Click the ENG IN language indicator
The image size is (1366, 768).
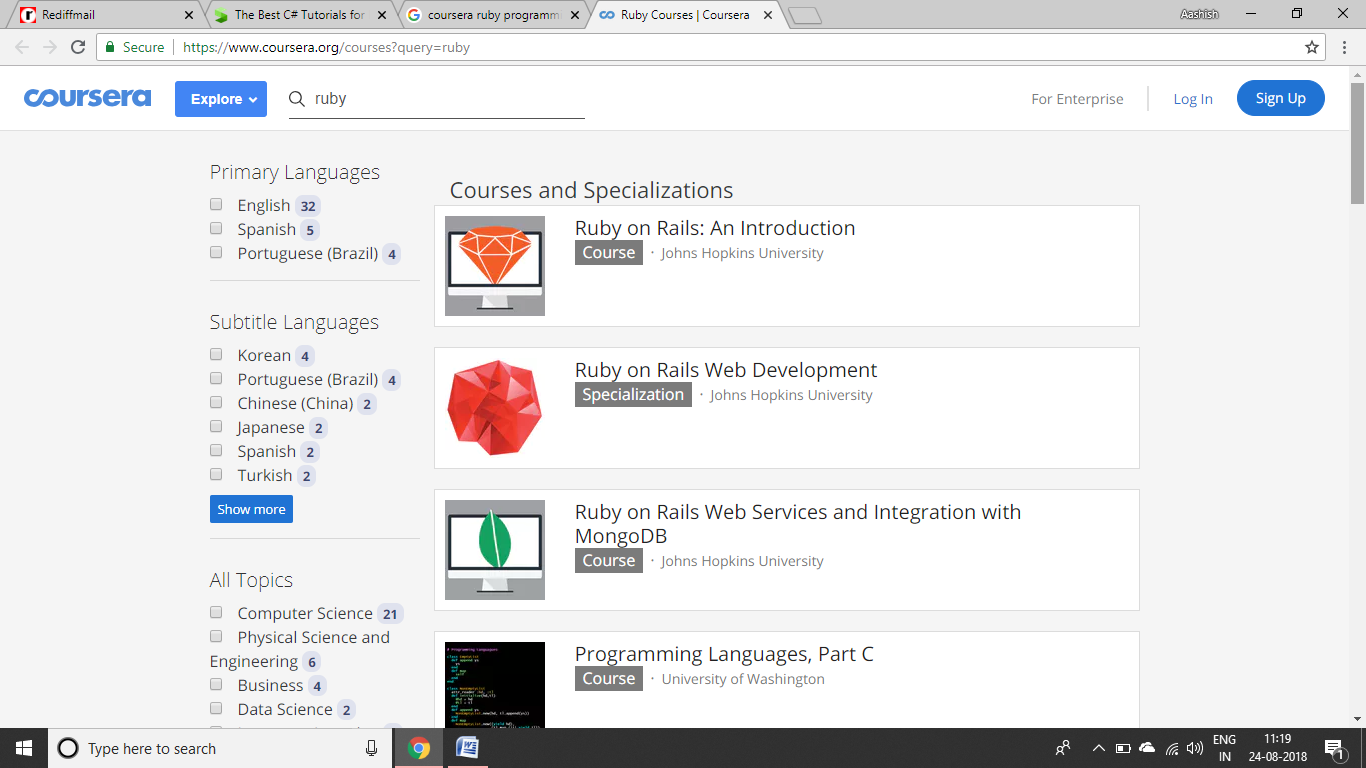1224,748
